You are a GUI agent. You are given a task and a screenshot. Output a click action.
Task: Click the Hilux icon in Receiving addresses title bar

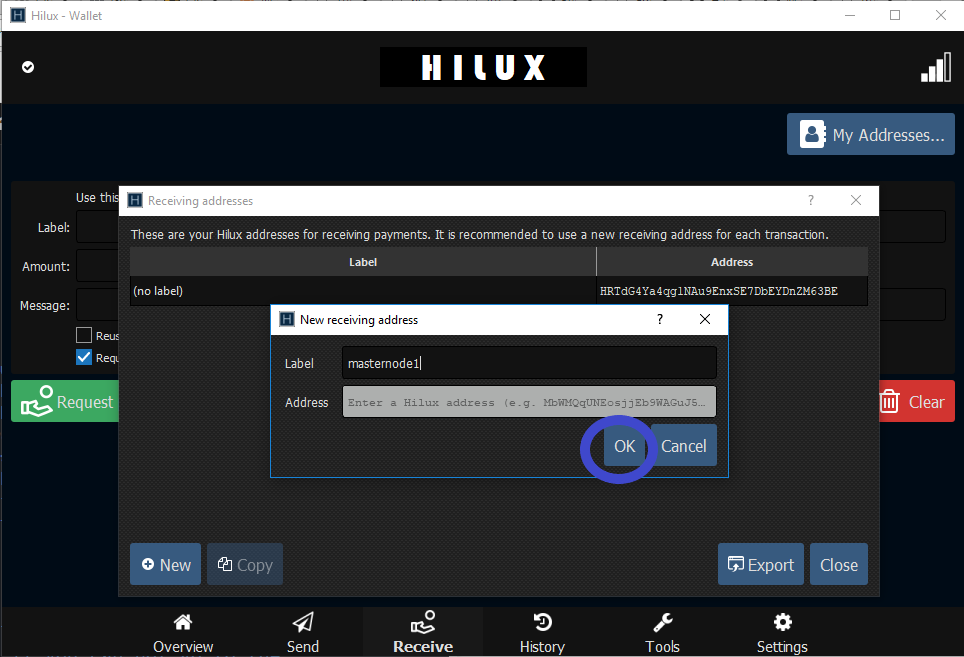click(x=135, y=200)
